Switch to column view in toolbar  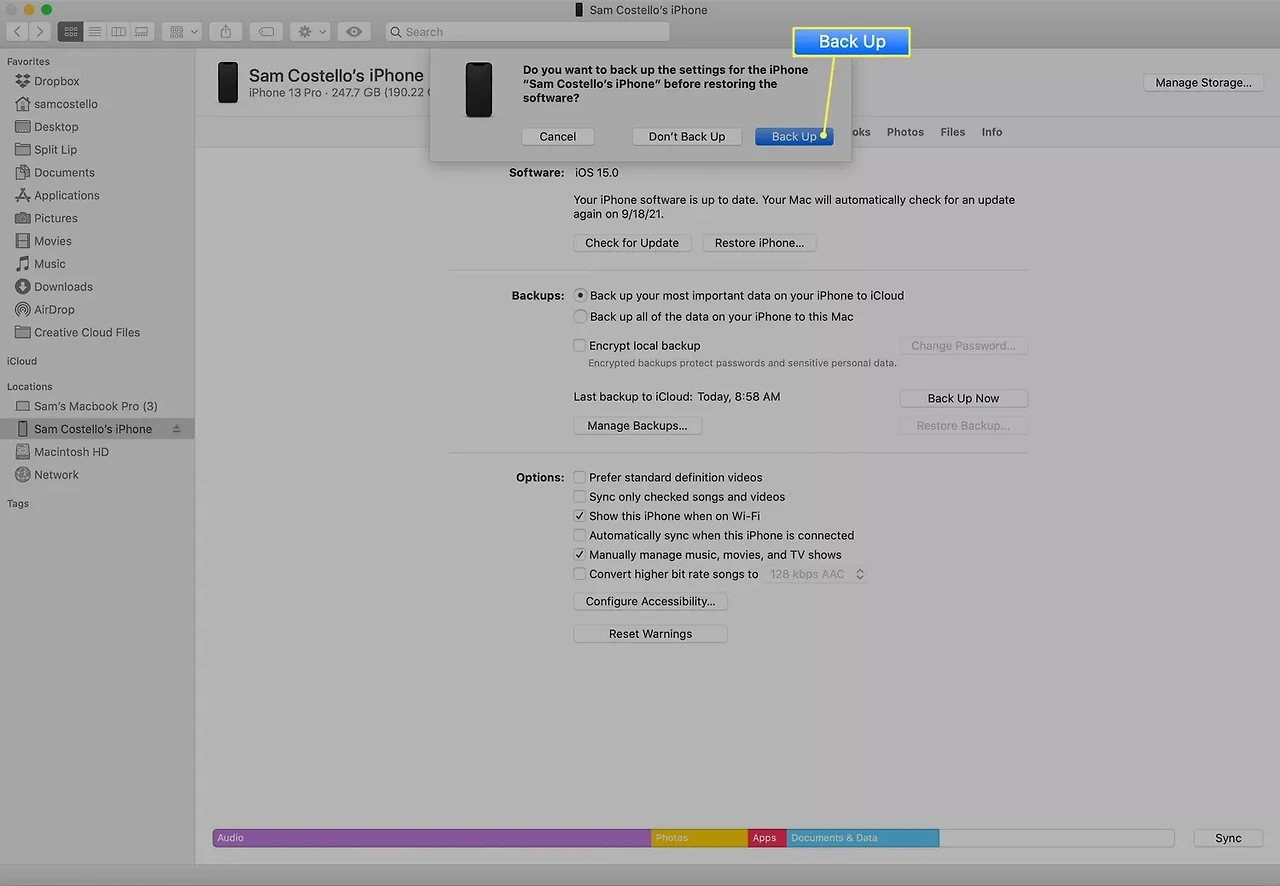[x=118, y=32]
